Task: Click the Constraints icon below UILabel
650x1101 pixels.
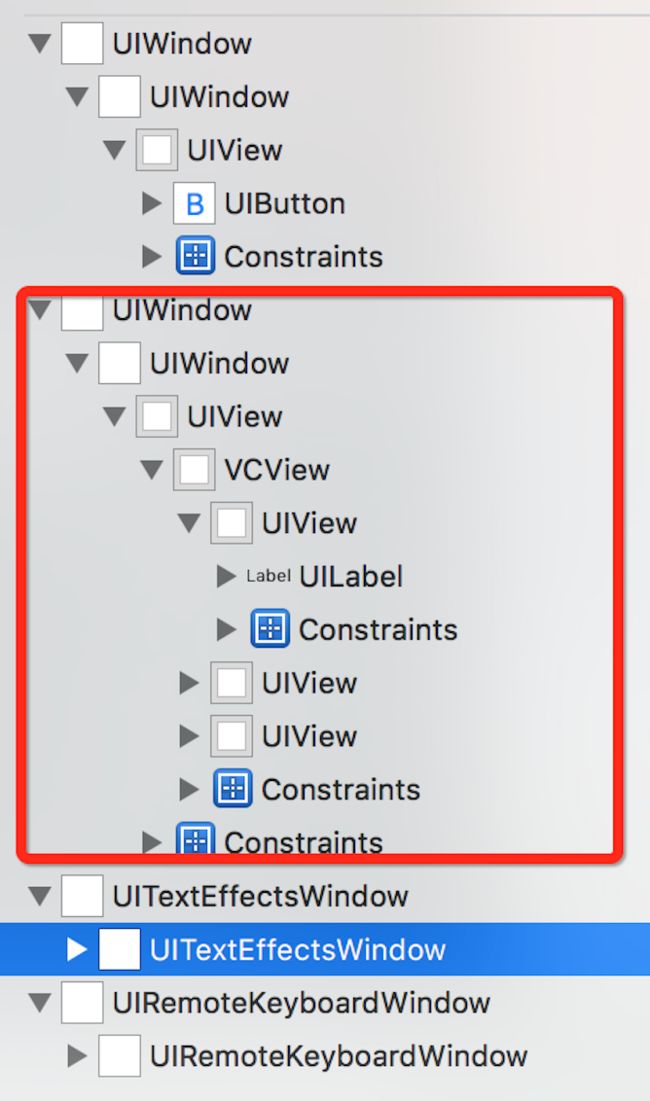Action: [270, 629]
